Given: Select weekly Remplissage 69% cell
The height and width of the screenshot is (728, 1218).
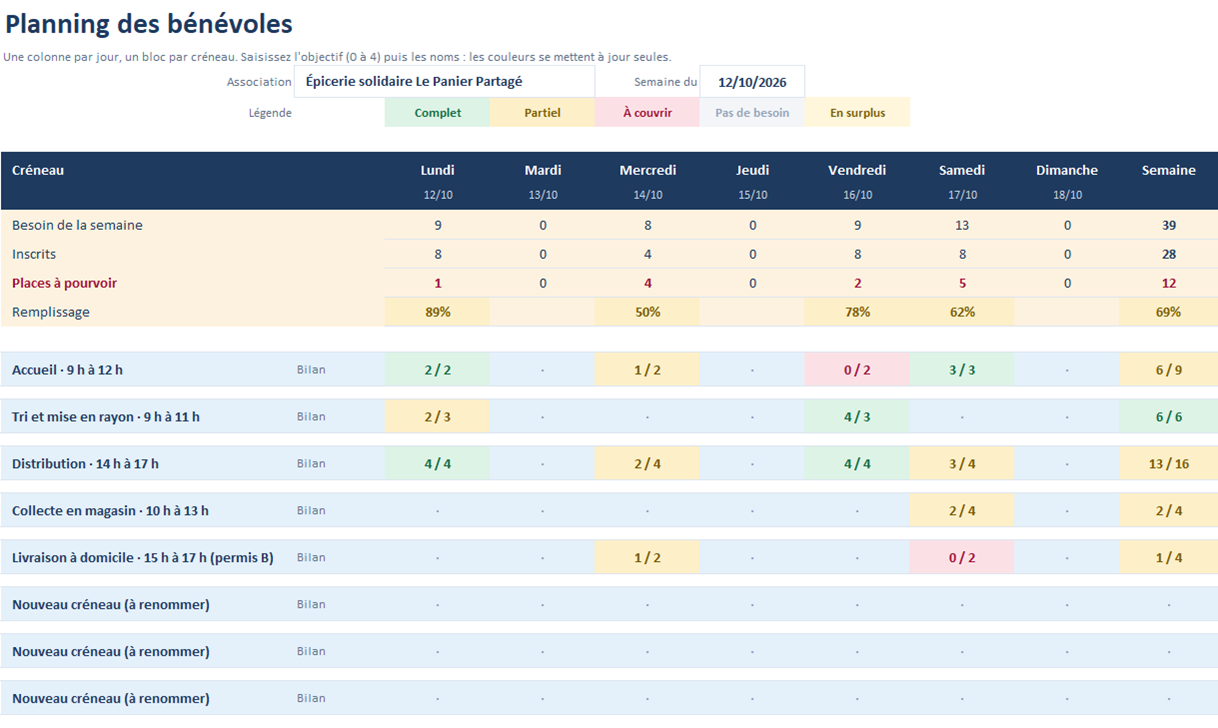Looking at the screenshot, I should (x=1168, y=312).
